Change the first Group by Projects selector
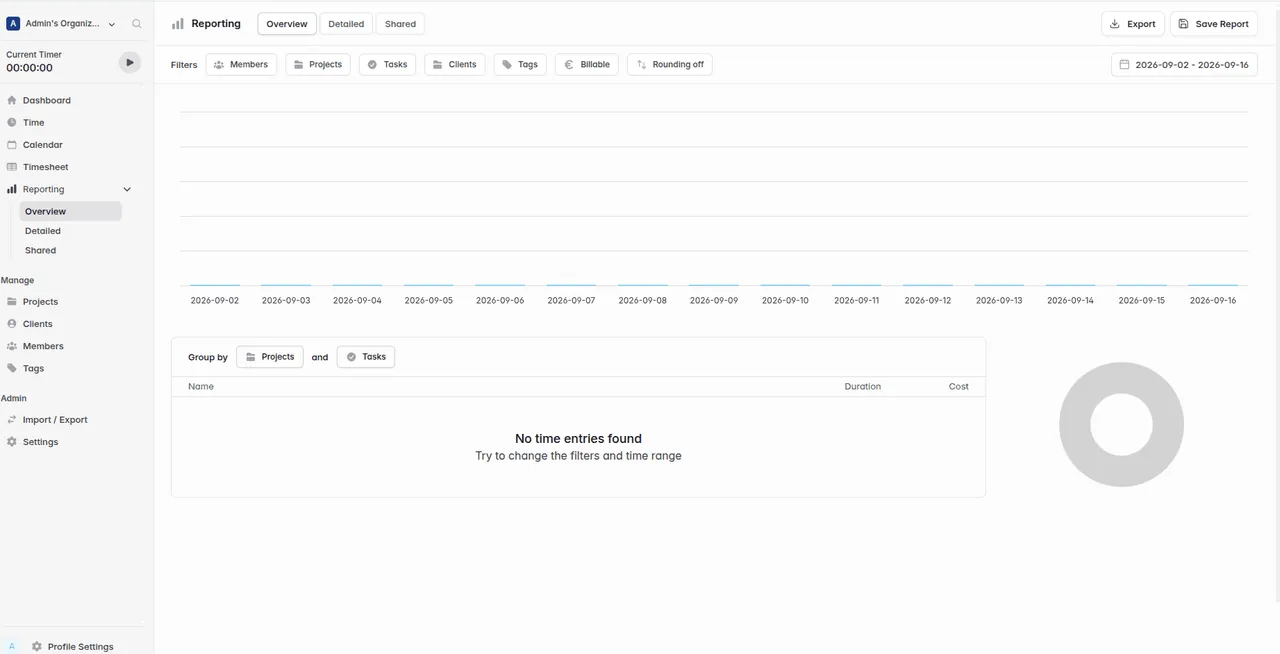 pos(270,357)
